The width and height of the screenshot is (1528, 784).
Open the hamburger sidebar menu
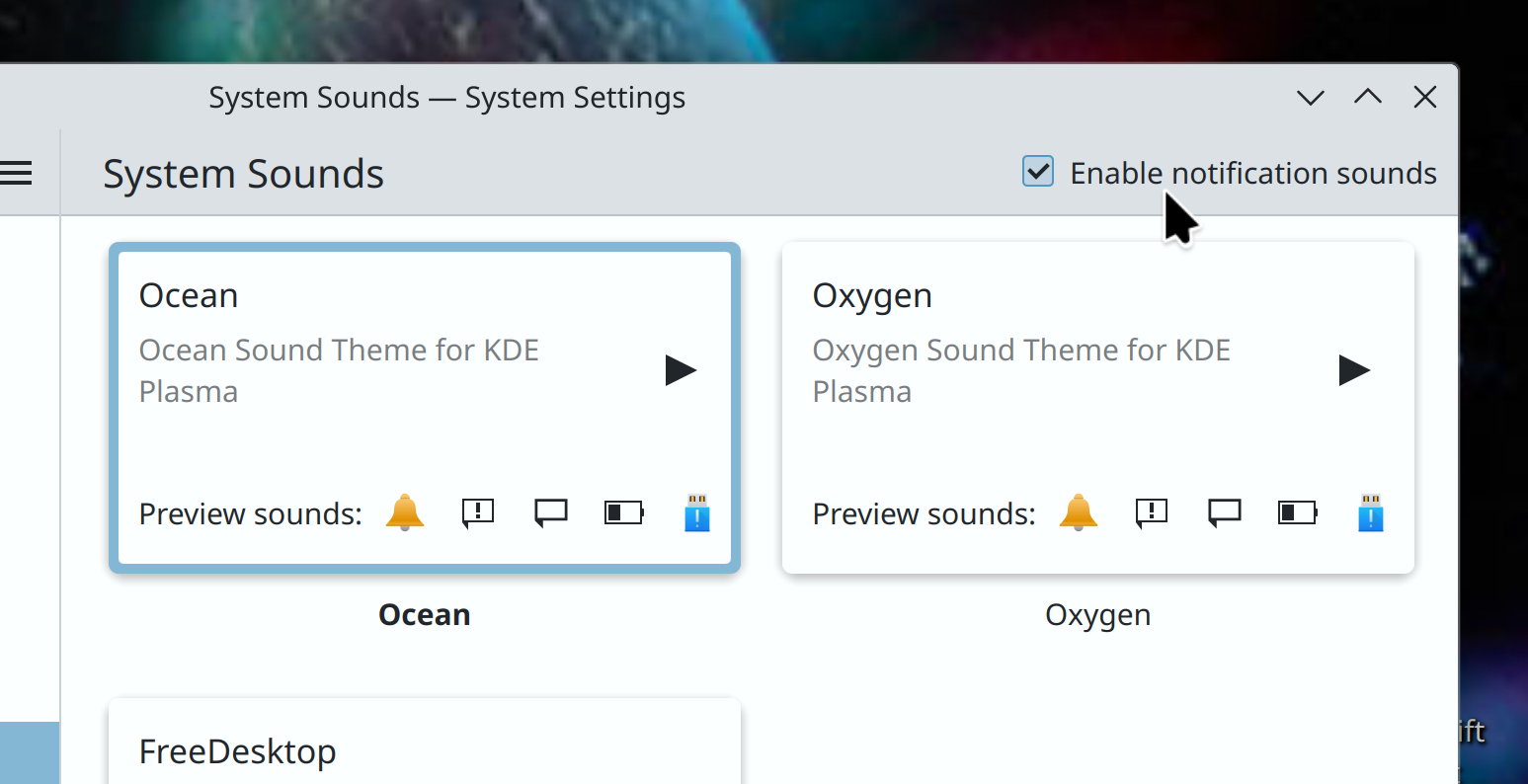pos(16,174)
